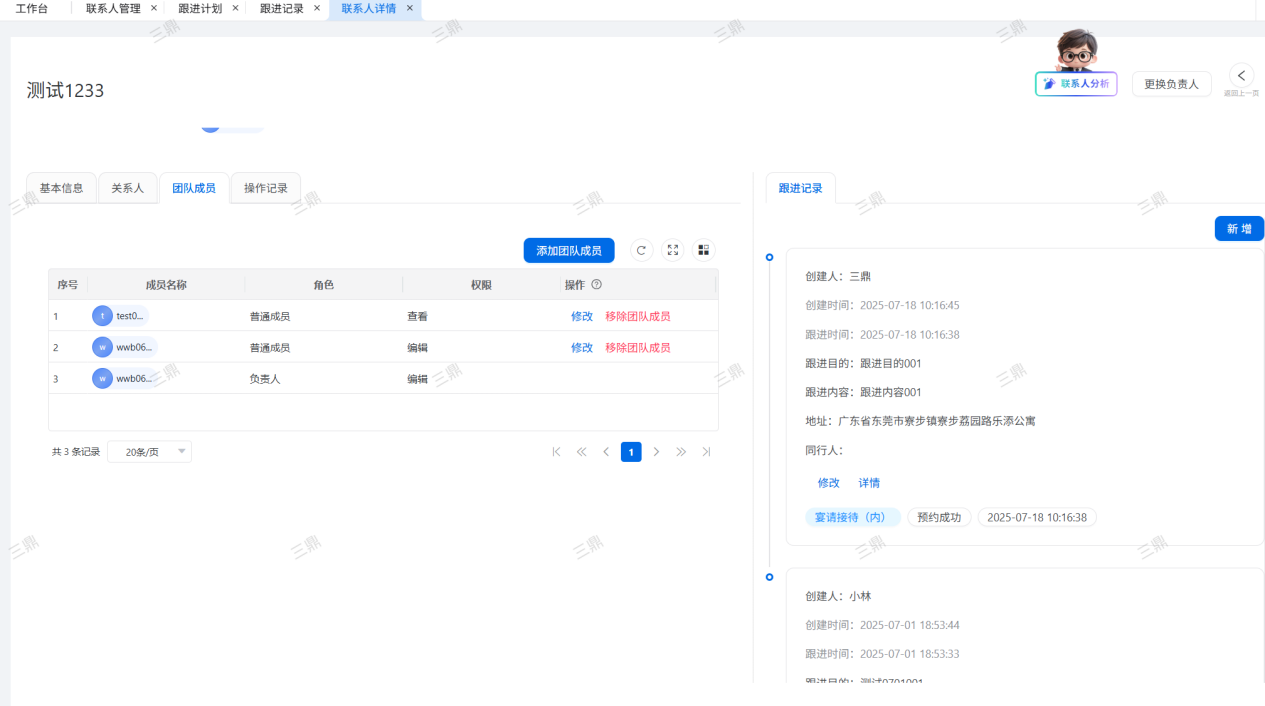Click the refresh table icon
Viewport: 1265px width, 706px height.
click(642, 250)
